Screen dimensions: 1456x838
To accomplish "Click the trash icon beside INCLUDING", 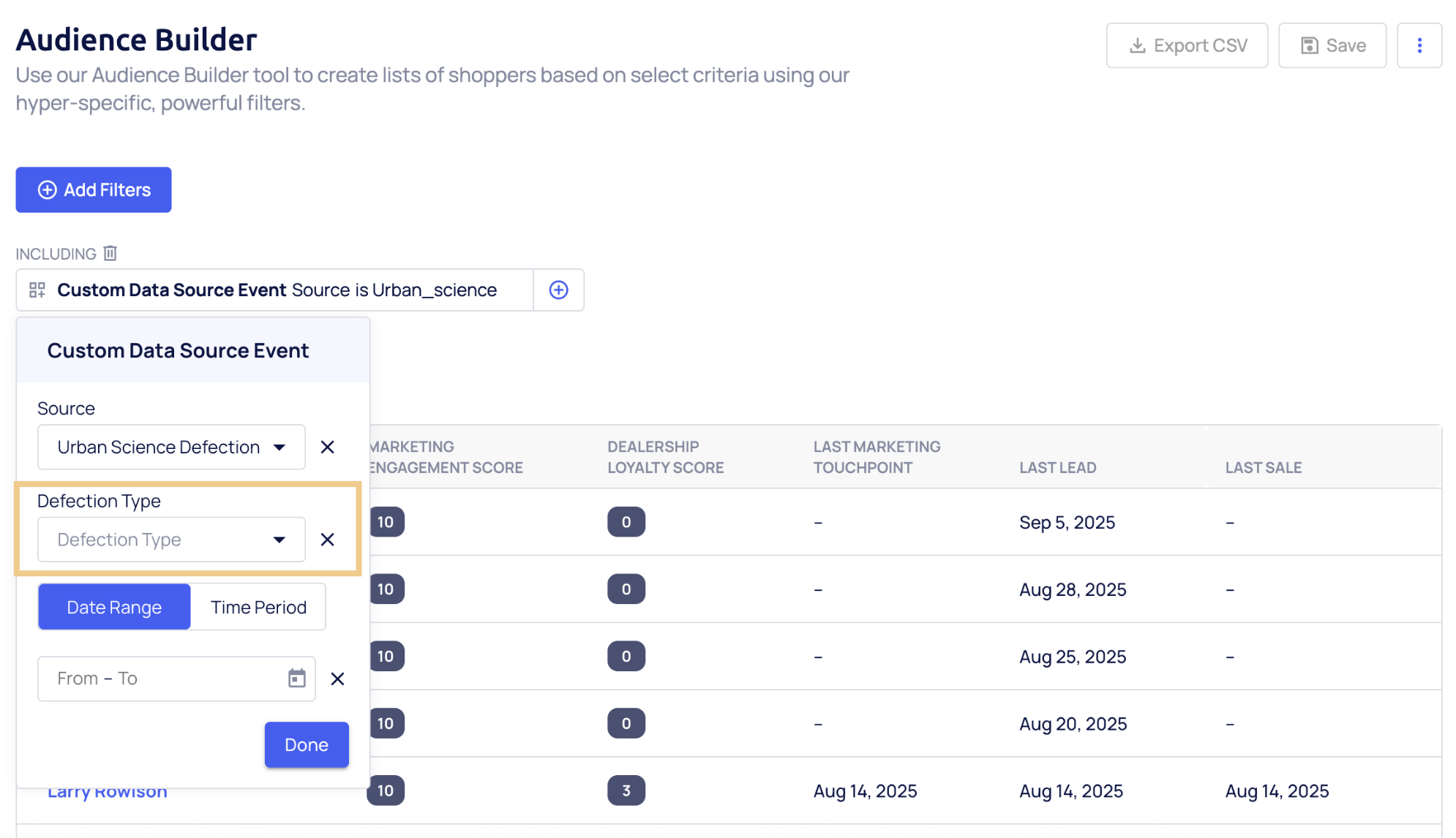I will pyautogui.click(x=110, y=254).
